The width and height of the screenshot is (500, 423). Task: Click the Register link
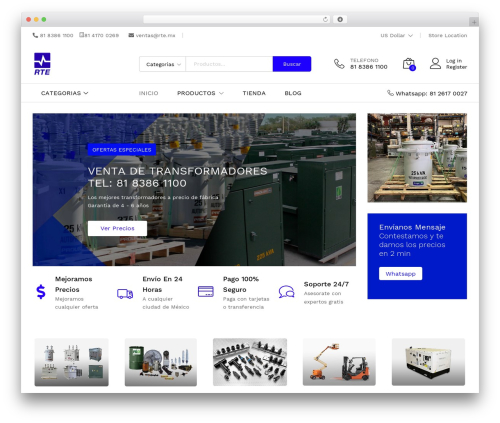point(456,67)
